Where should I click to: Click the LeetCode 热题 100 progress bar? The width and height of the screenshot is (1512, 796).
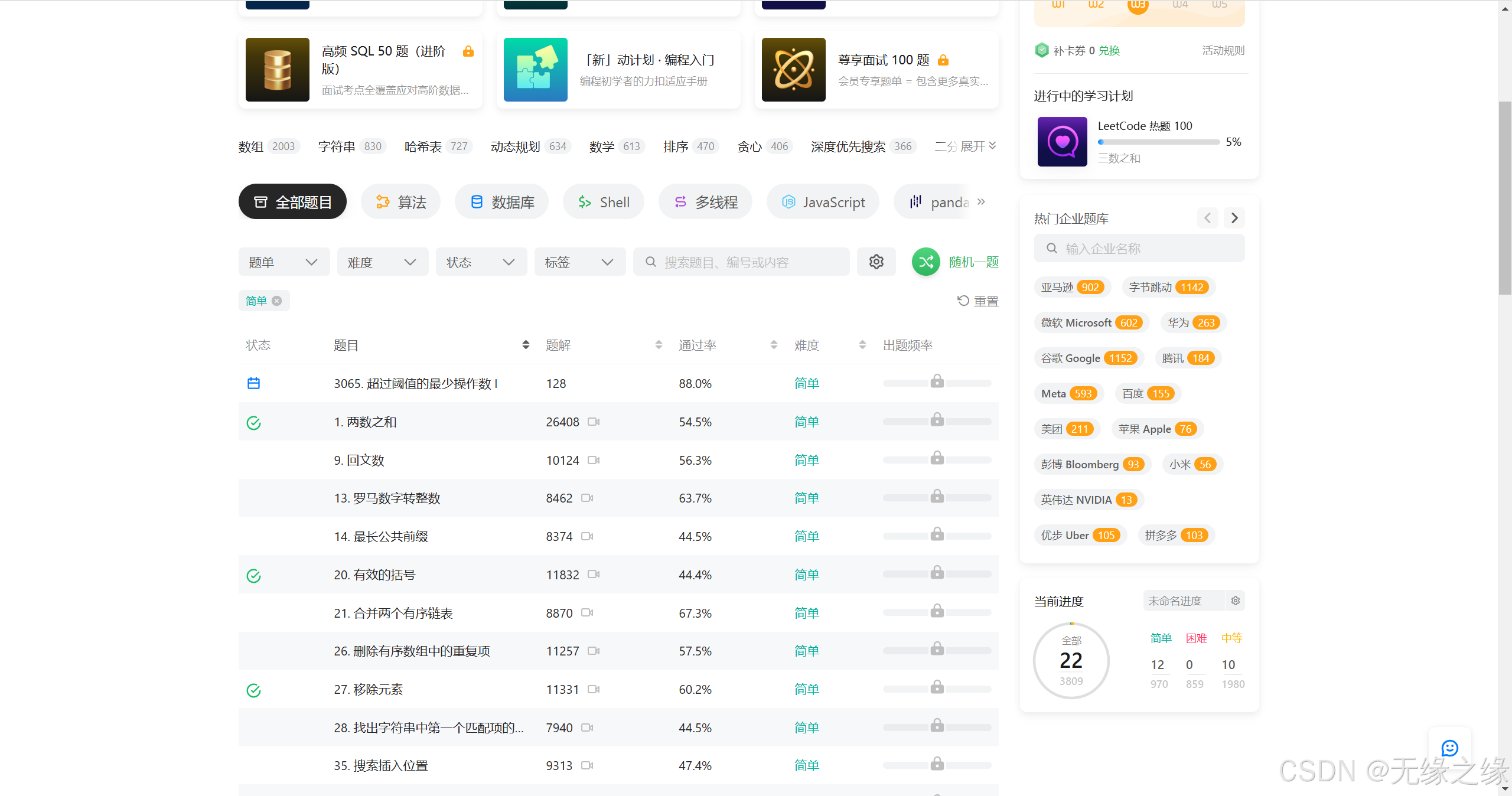click(1158, 142)
